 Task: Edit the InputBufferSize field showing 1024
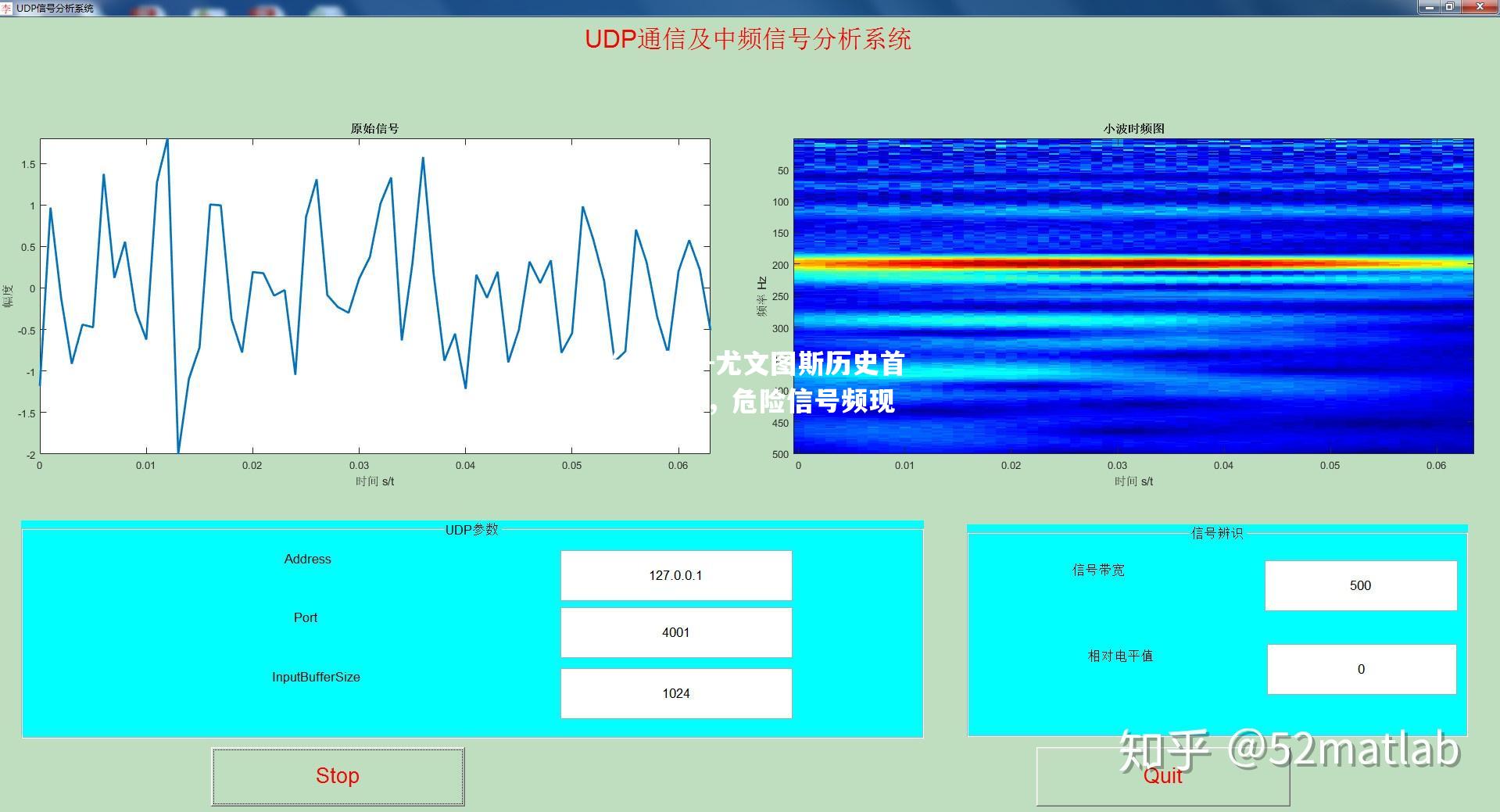pyautogui.click(x=676, y=693)
